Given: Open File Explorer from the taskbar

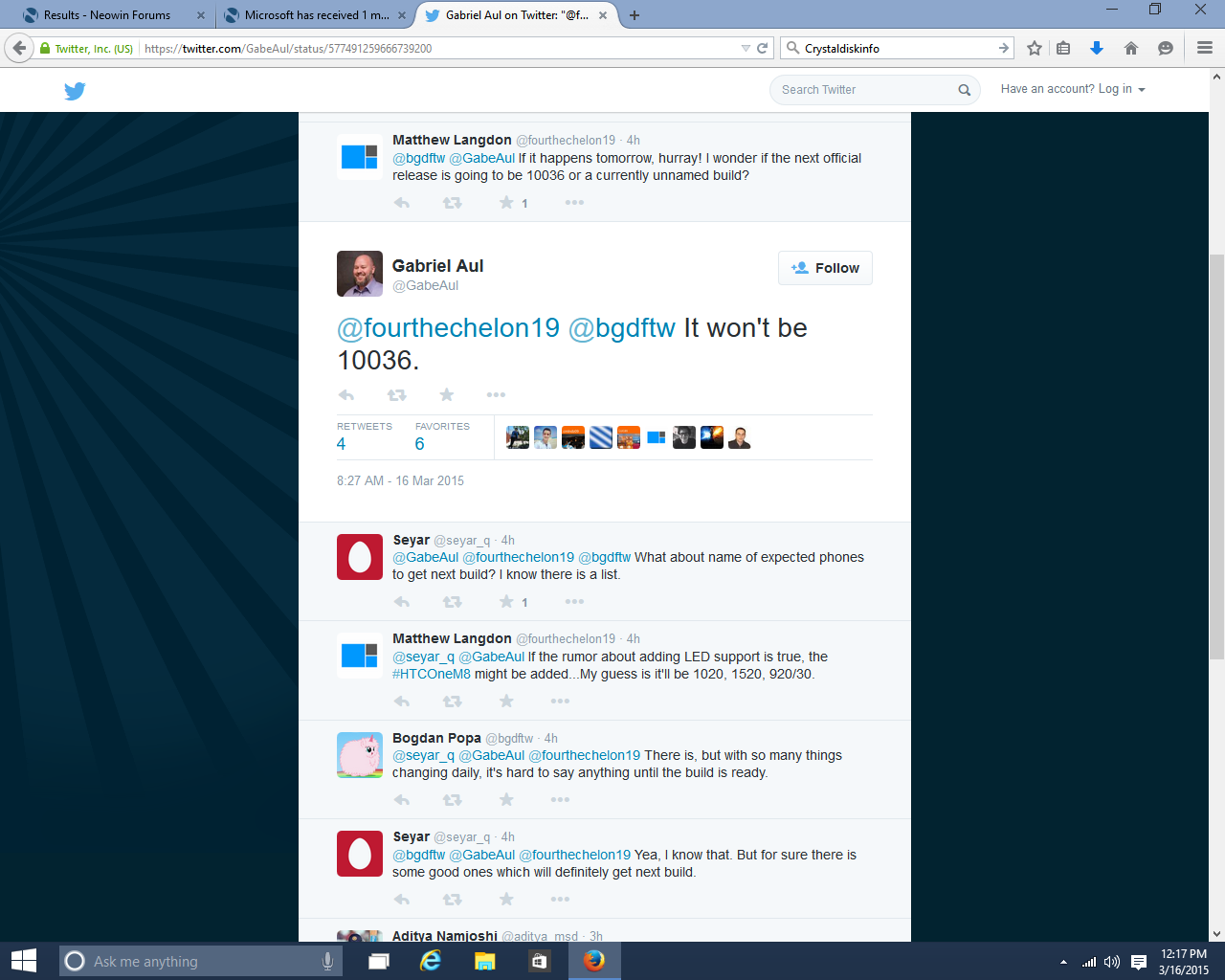Looking at the screenshot, I should coord(485,961).
